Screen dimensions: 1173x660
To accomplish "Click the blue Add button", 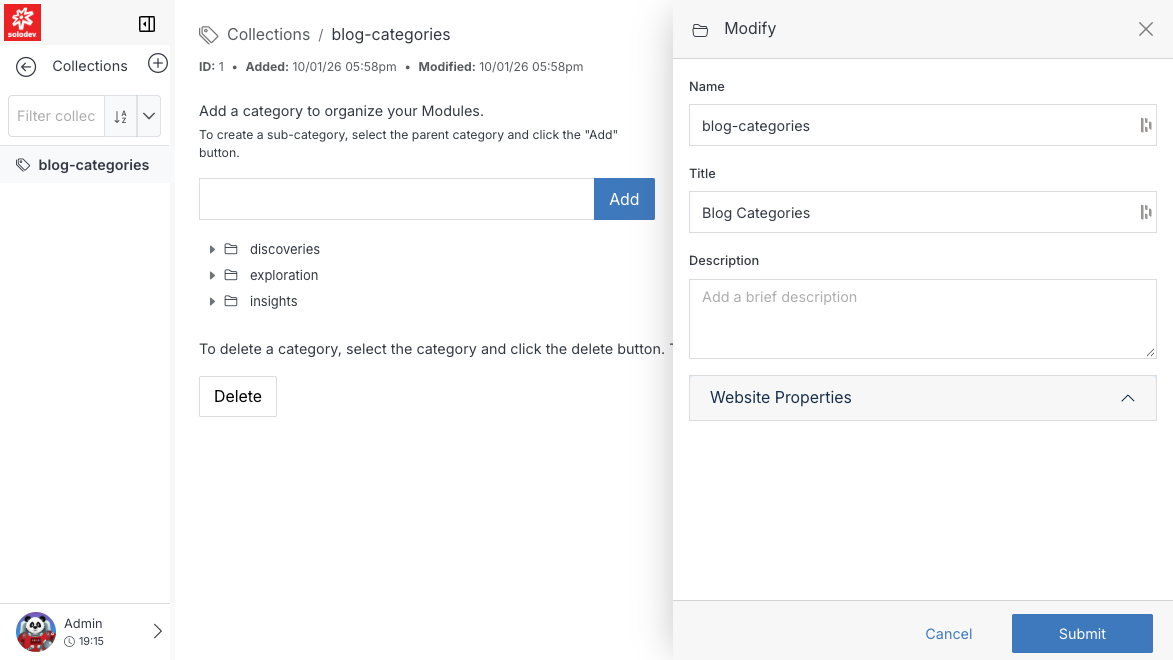I will tap(624, 199).
